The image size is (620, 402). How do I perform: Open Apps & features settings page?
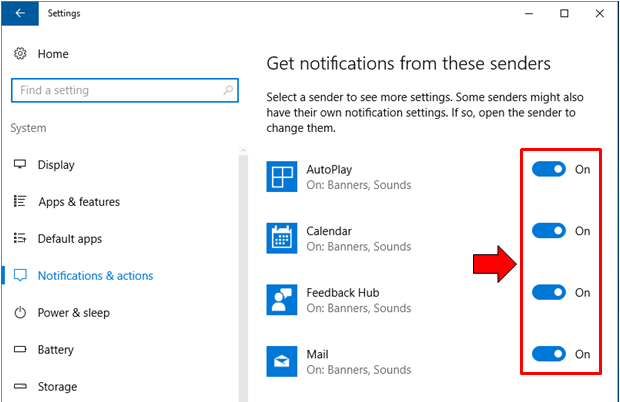pyautogui.click(x=78, y=202)
